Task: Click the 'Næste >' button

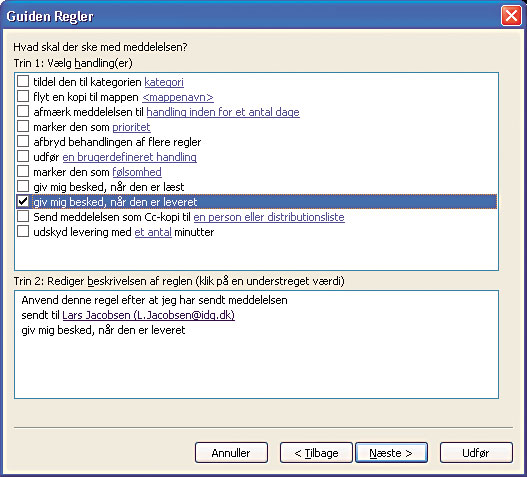Action: 391,453
